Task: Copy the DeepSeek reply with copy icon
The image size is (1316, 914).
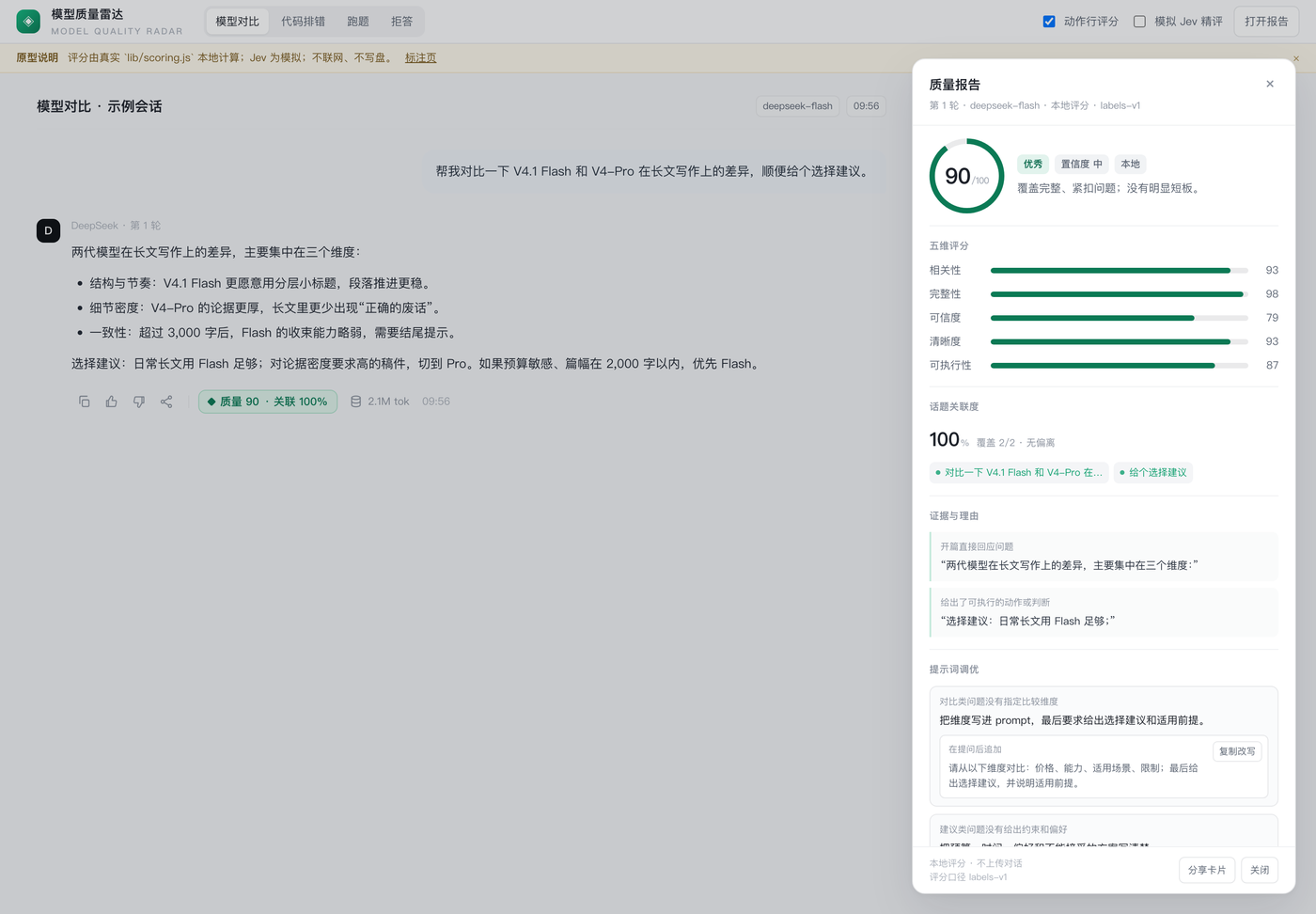Action: [x=84, y=402]
